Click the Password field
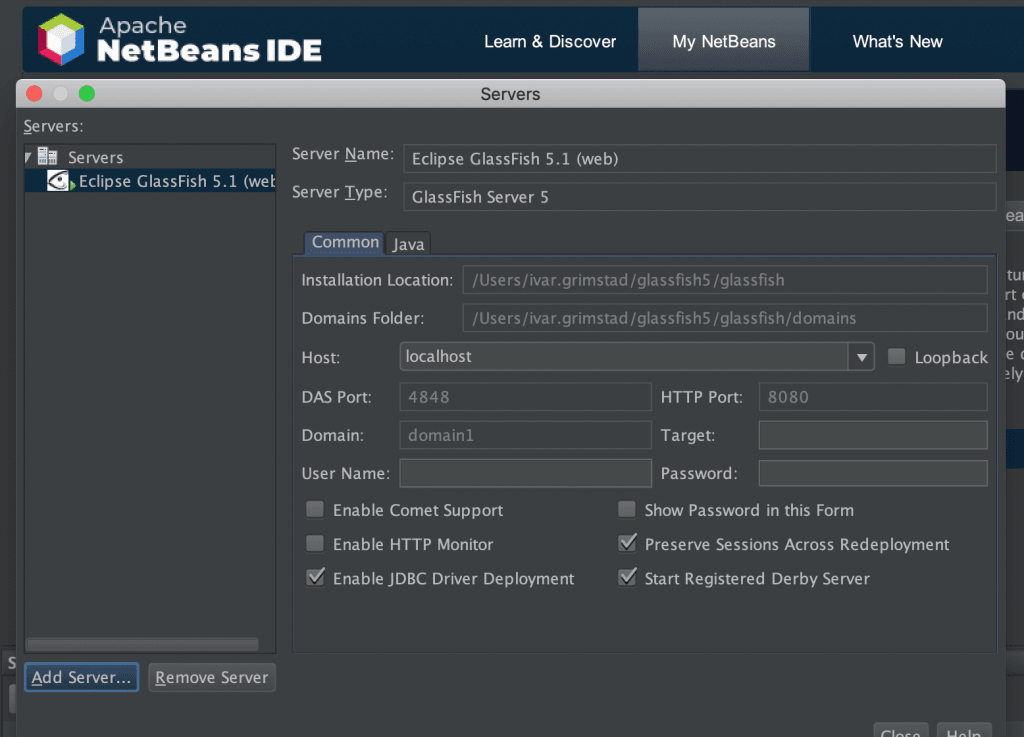This screenshot has width=1024, height=737. pos(872,473)
